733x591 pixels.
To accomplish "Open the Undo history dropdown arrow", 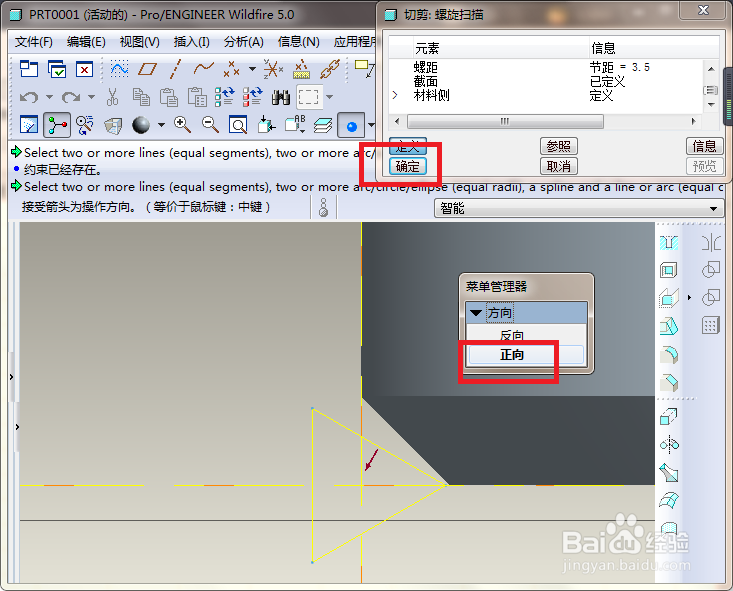I will click(x=49, y=97).
